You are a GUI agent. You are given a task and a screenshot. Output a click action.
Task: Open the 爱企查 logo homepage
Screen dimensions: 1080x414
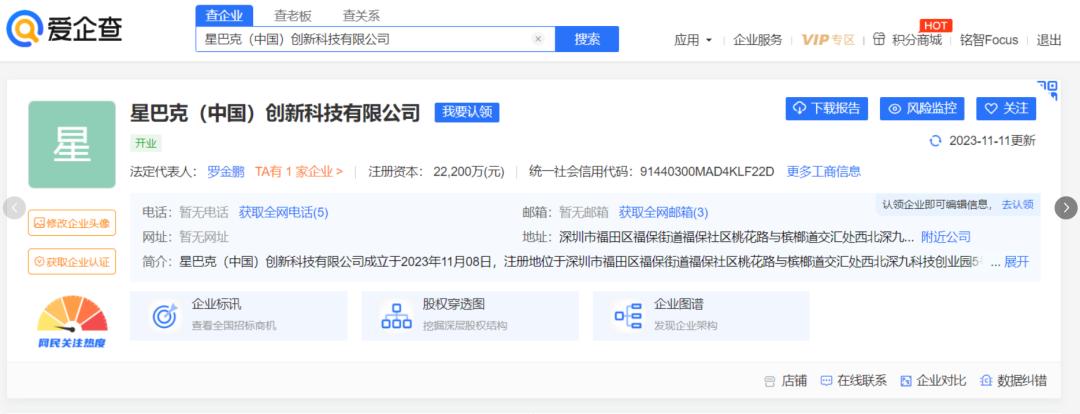pos(65,28)
